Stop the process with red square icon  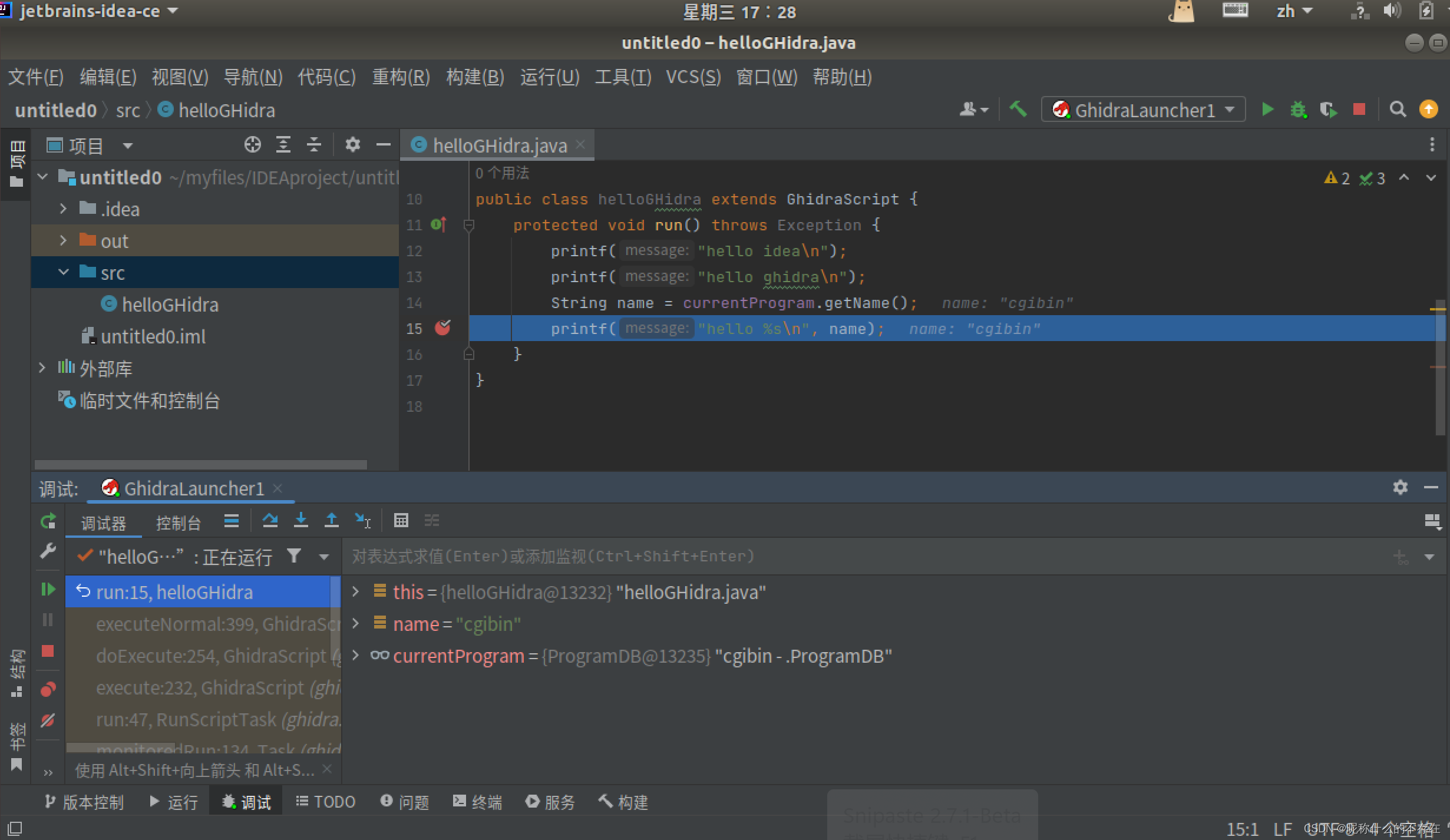[x=1359, y=109]
